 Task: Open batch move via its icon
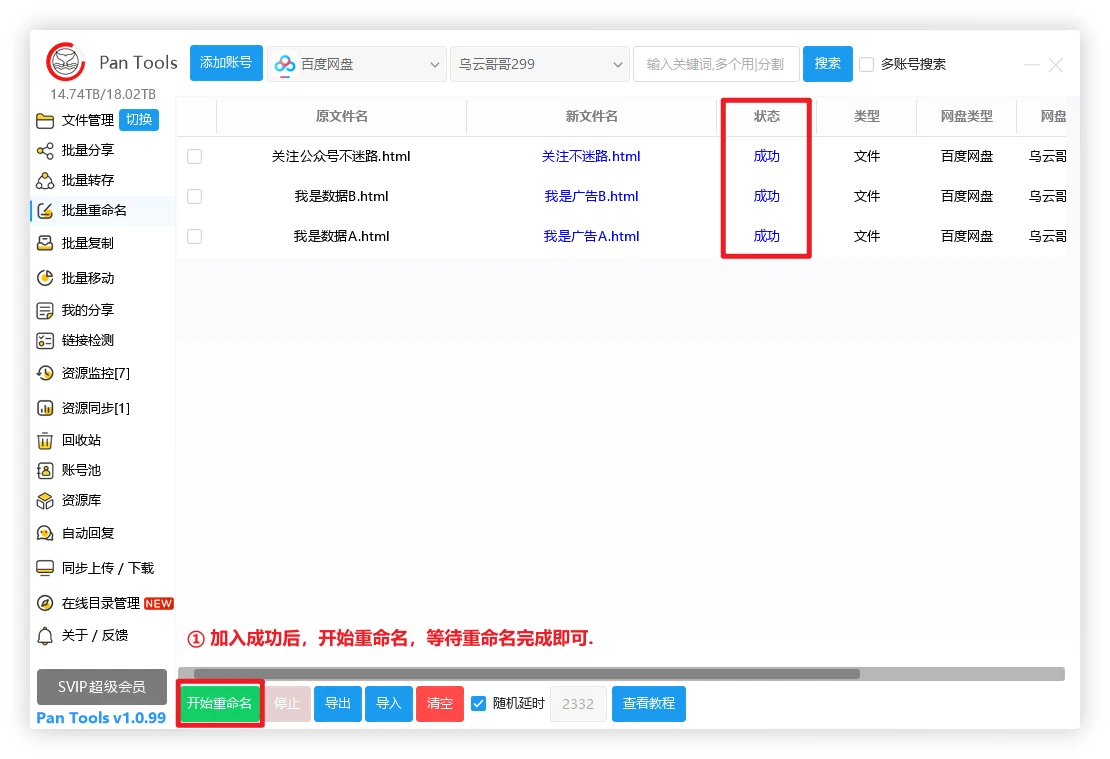pos(45,278)
